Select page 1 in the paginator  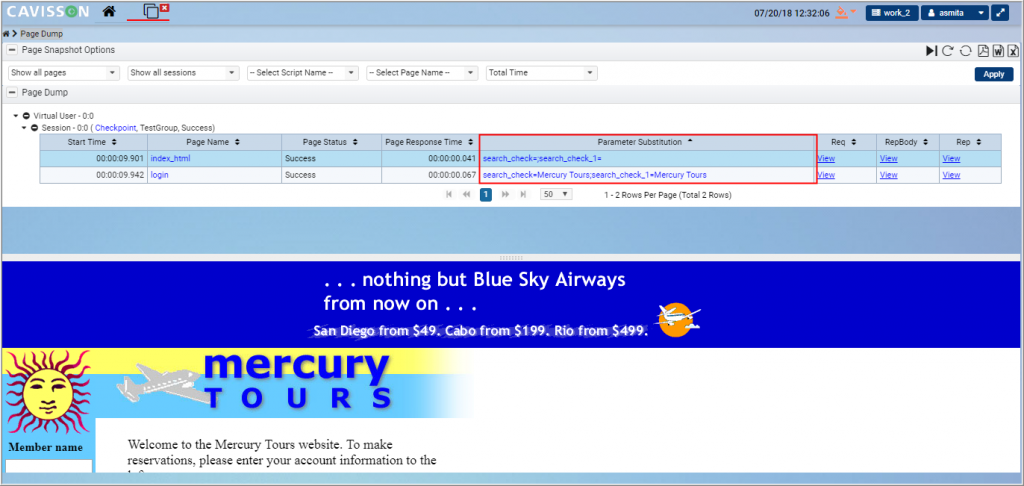(x=486, y=195)
